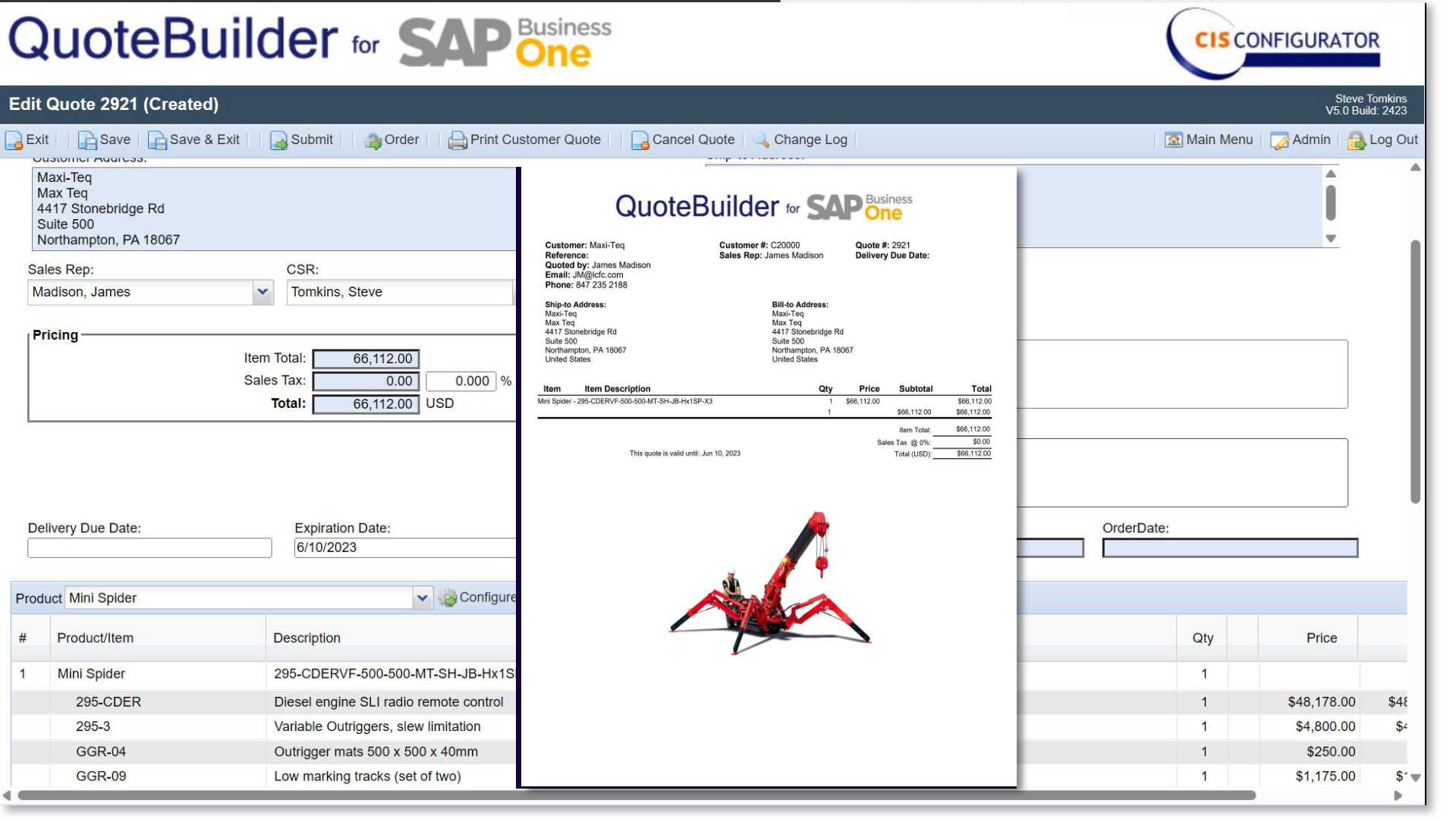Image resolution: width=1456 pixels, height=822 pixels.
Task: Click address box scroll-up arrow
Action: click(x=1330, y=174)
